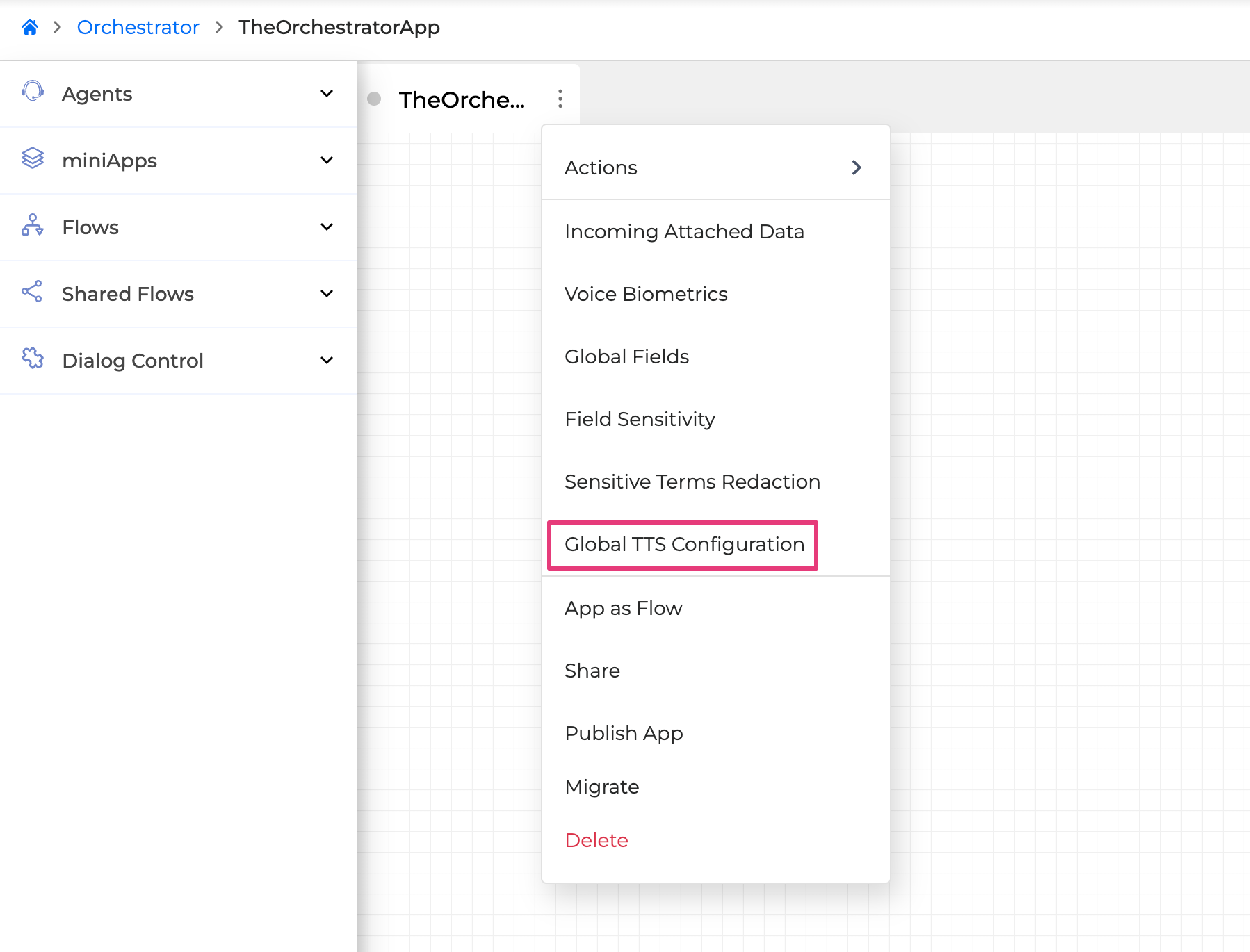Click the miniApps layers icon
Screen dimensions: 1250x952
33,158
